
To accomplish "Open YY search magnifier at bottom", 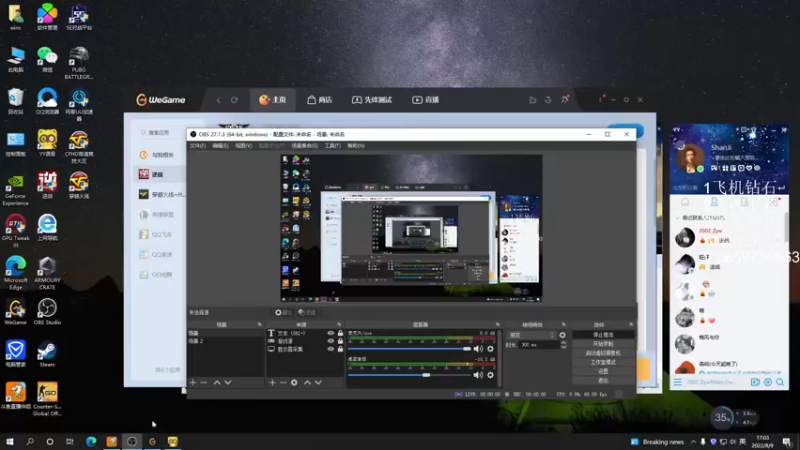I will (x=780, y=382).
